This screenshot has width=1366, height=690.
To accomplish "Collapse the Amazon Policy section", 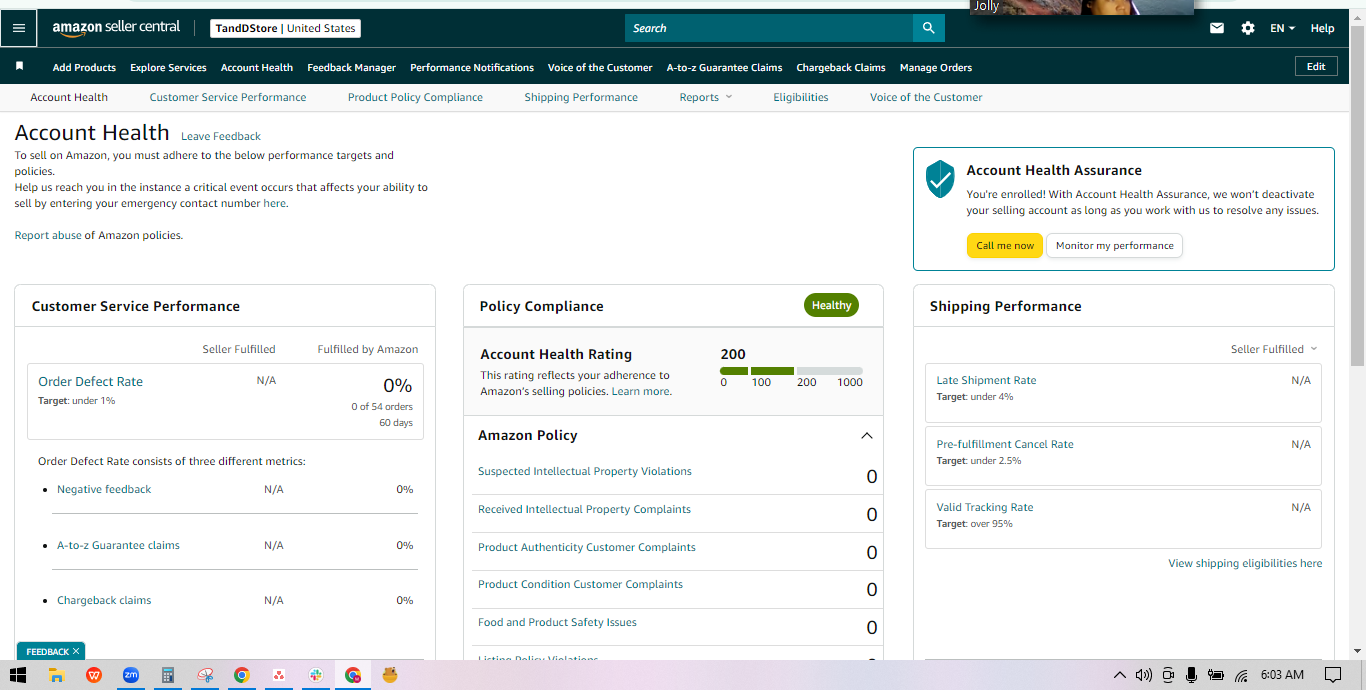I will [867, 436].
